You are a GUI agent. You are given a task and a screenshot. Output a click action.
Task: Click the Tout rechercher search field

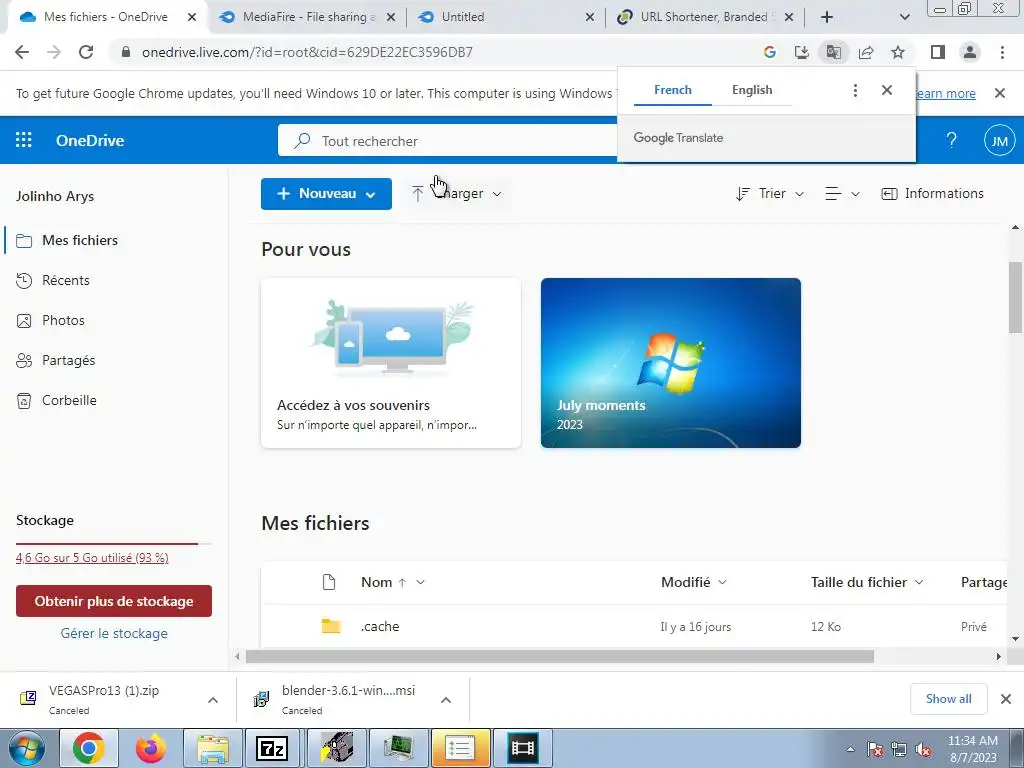pyautogui.click(x=447, y=140)
